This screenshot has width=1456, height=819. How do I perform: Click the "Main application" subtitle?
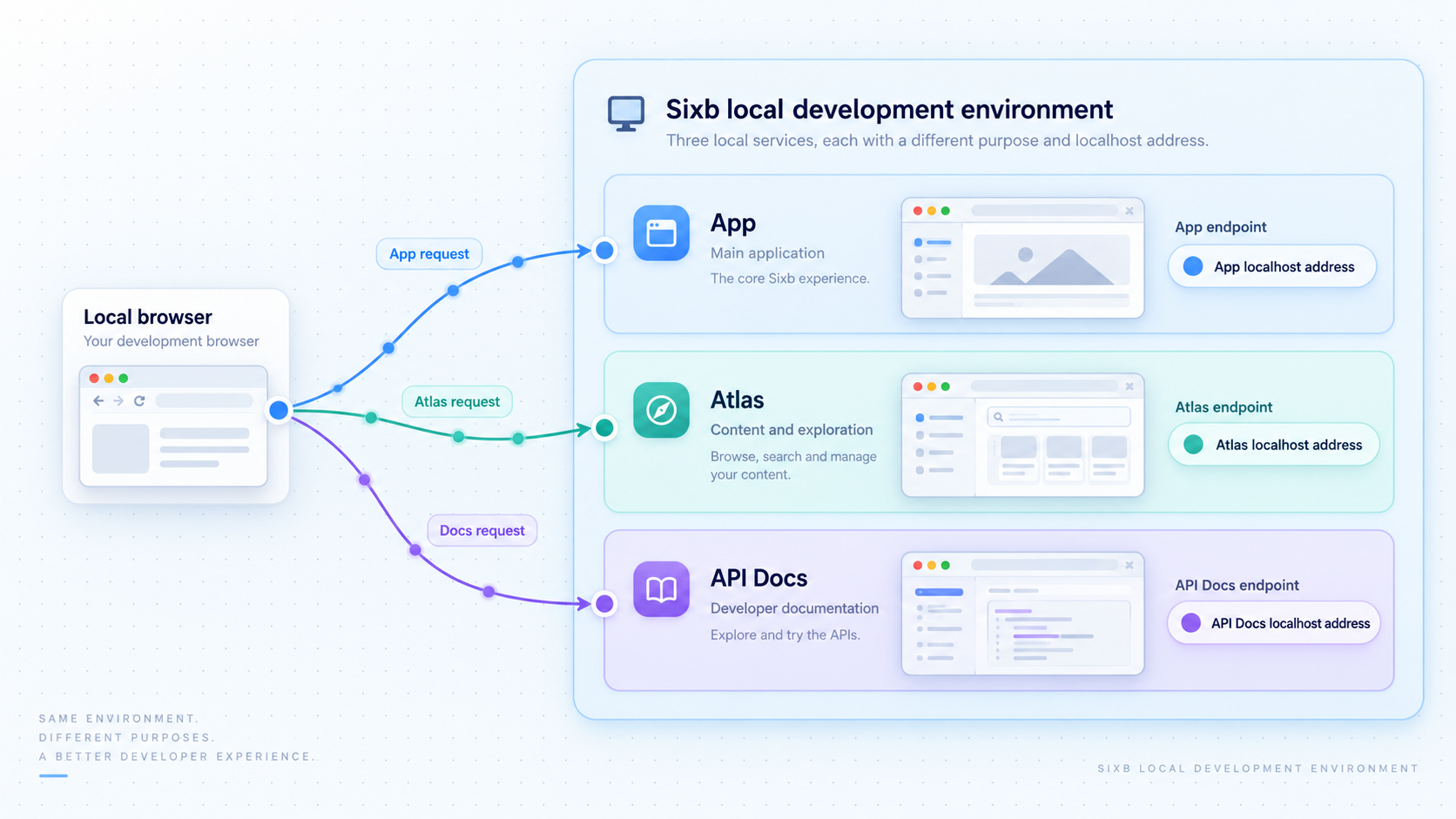(767, 253)
